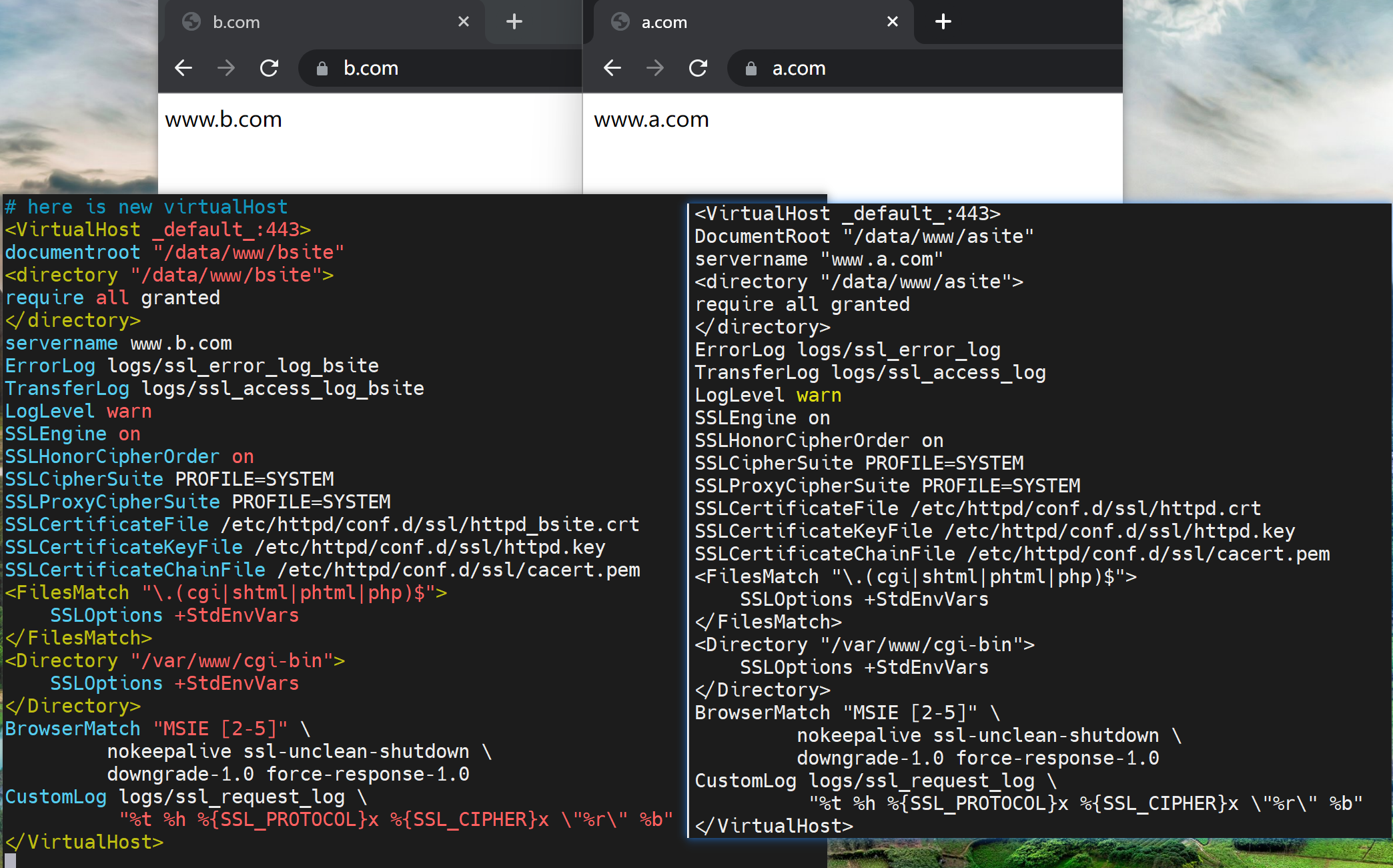Screen dimensions: 1393x868
Task: Reload the b.com page
Action: click(x=269, y=68)
